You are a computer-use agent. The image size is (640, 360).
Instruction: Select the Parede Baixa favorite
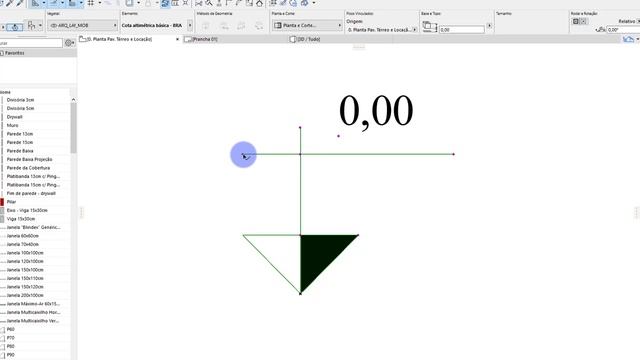click(x=20, y=151)
